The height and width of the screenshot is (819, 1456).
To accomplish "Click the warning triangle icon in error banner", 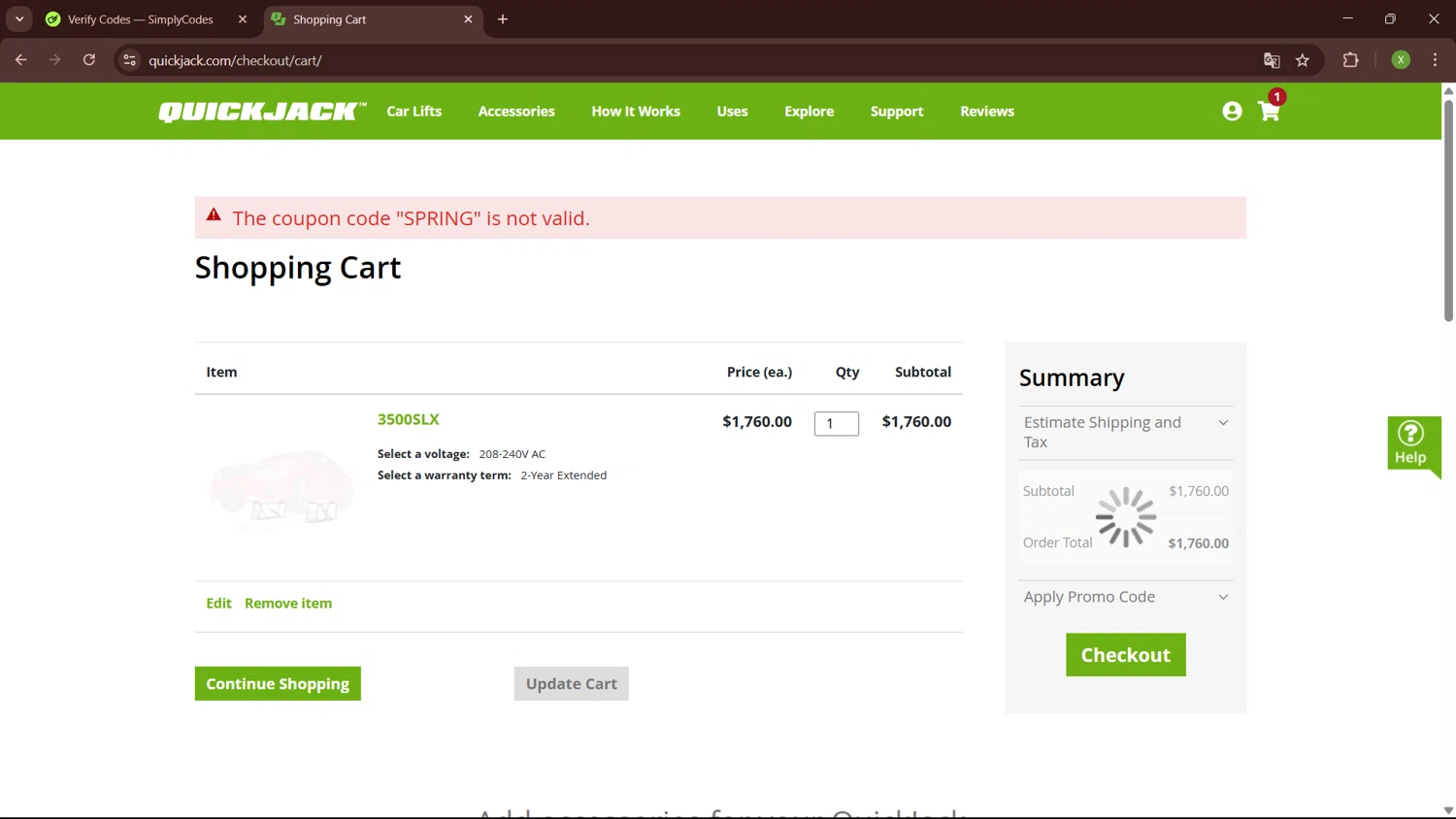I will click(214, 215).
